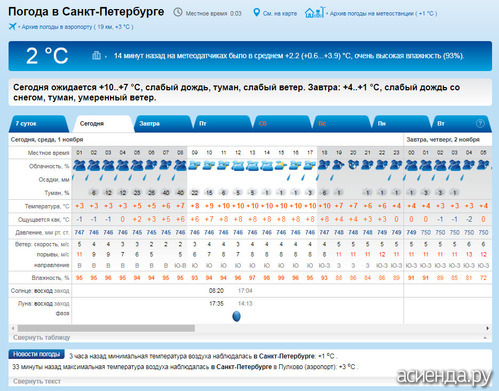499x391 pixels.
Task: Click the Завтра, четверг, 2 ноября header
Action: [443, 140]
